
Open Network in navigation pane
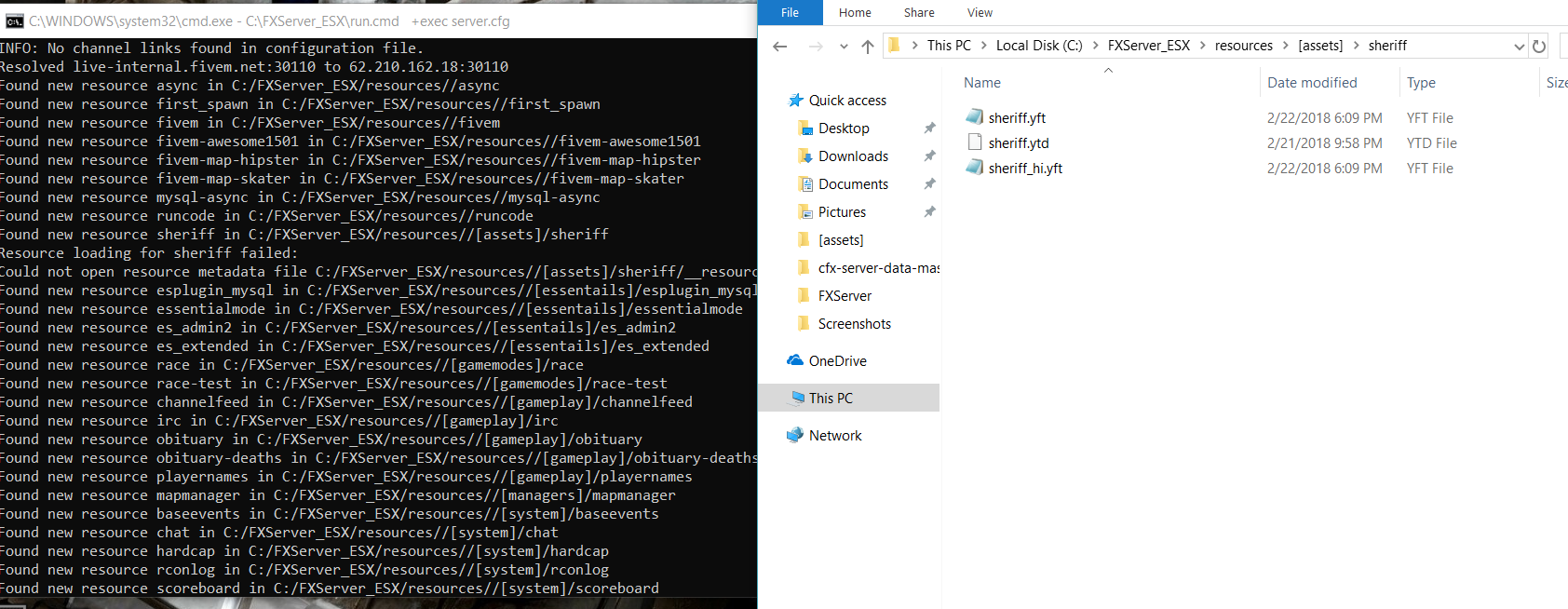tap(835, 436)
